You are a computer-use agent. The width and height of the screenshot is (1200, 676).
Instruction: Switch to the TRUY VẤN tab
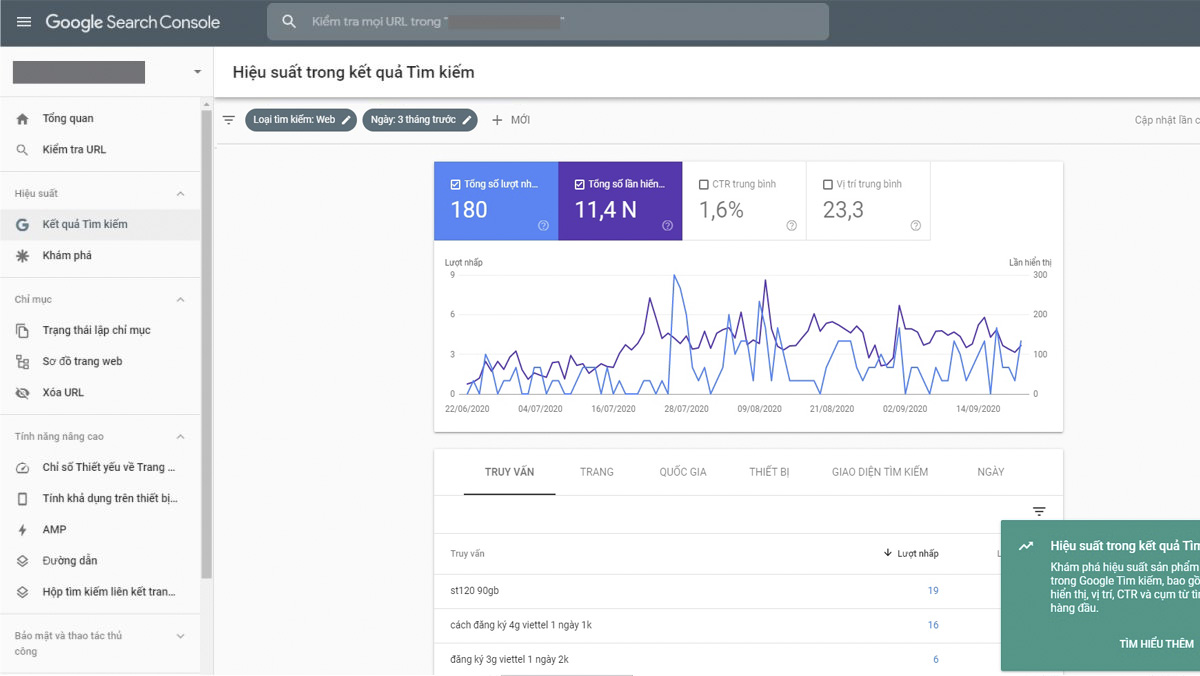click(510, 472)
